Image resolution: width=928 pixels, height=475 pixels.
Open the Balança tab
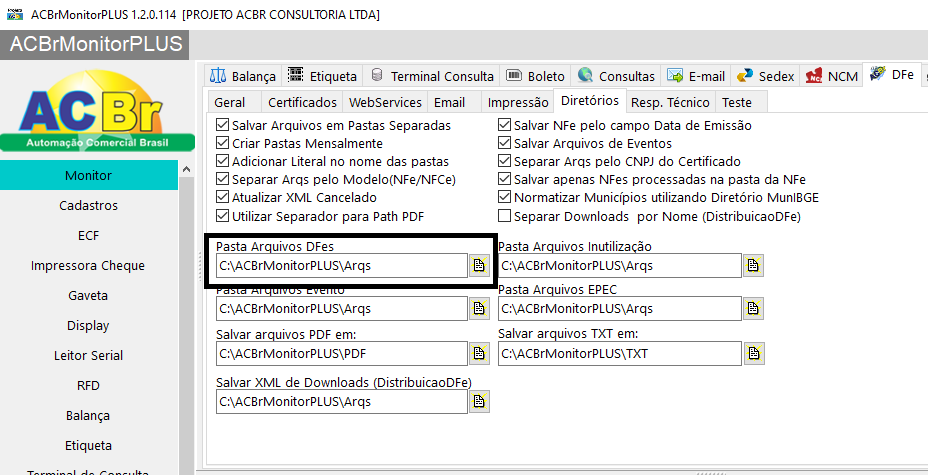pos(243,76)
